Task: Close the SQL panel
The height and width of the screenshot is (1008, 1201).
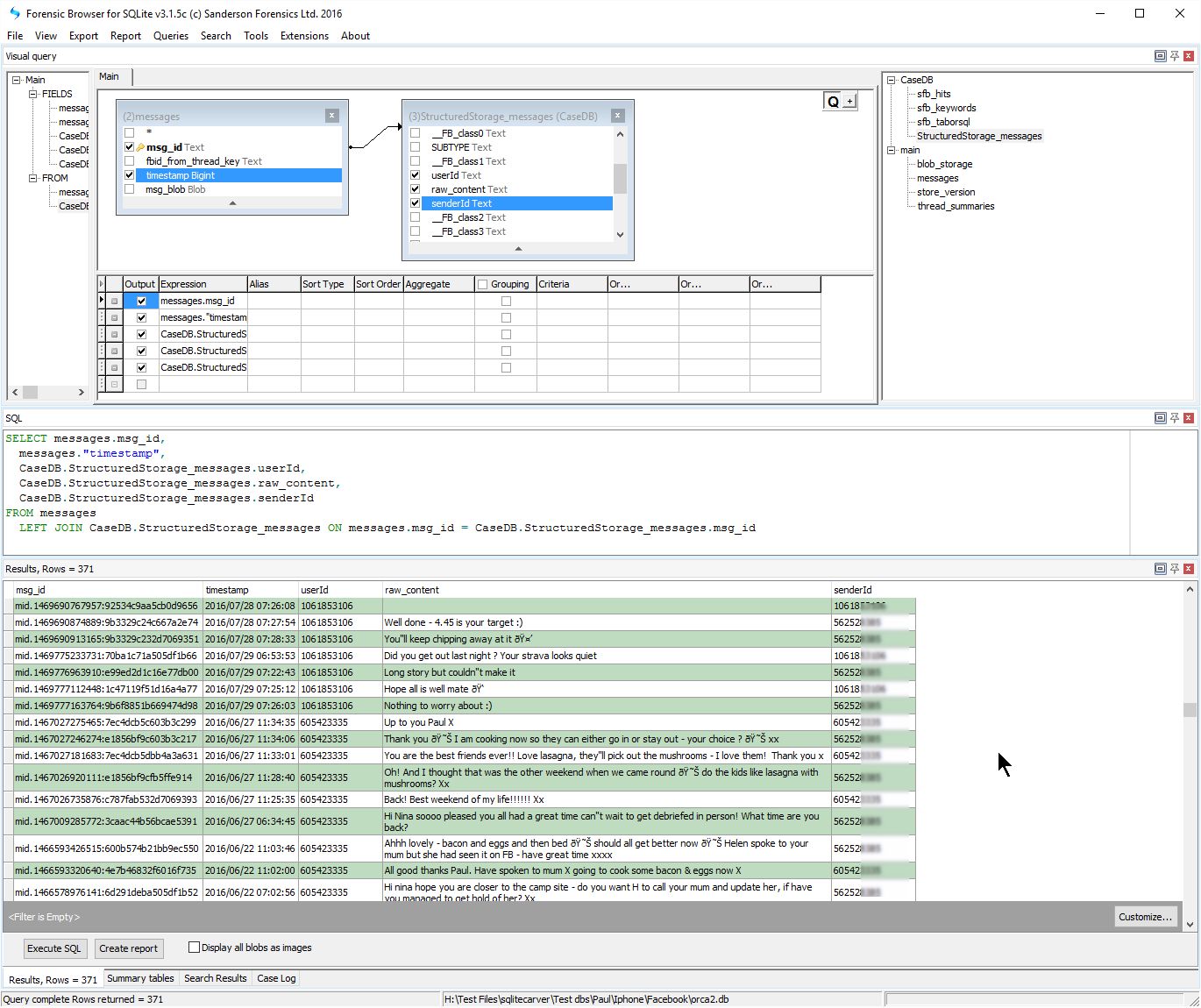Action: 1189,418
